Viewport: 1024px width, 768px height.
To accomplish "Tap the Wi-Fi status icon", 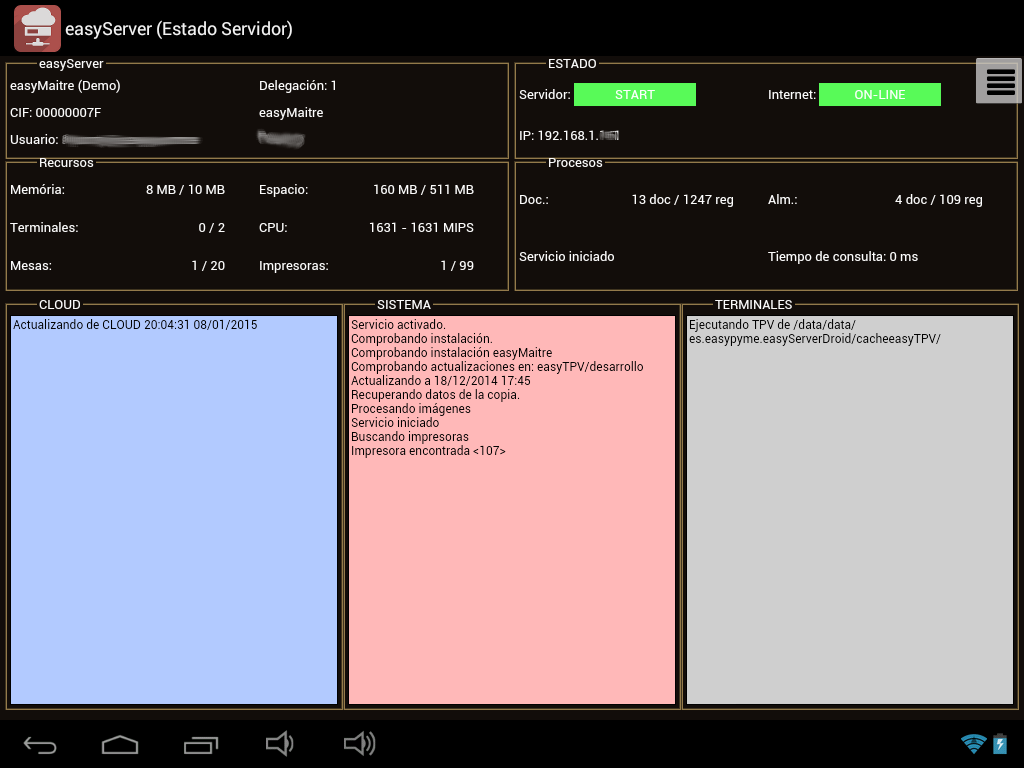I will (x=973, y=744).
